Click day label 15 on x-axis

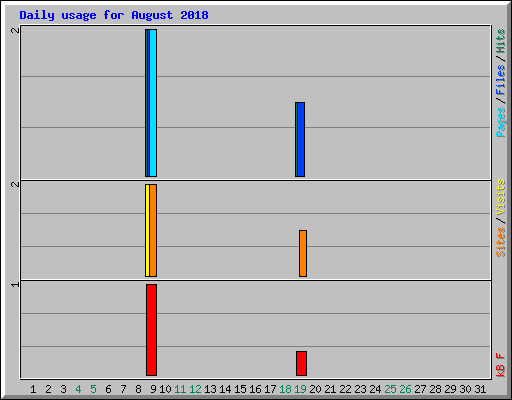point(240,389)
